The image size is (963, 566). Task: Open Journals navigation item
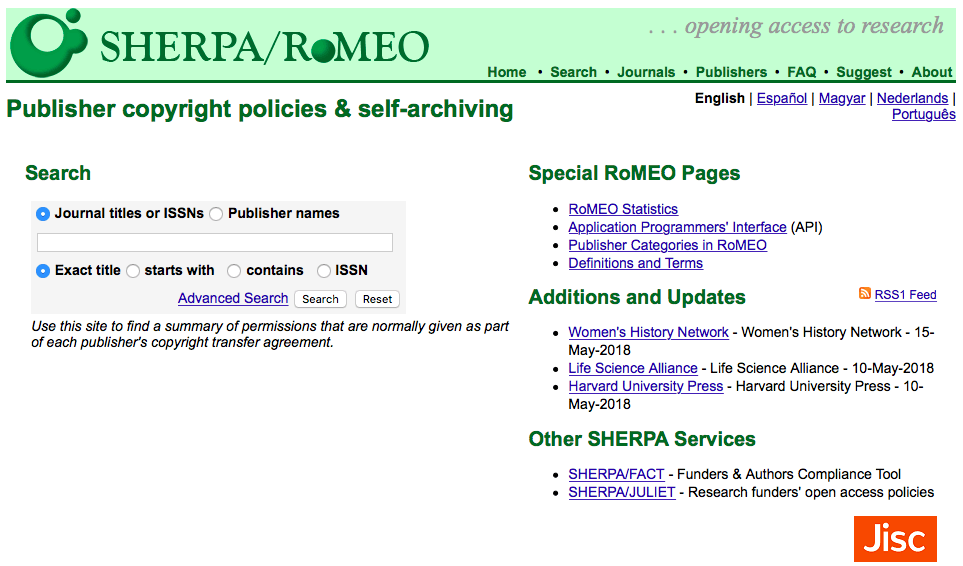tap(646, 72)
